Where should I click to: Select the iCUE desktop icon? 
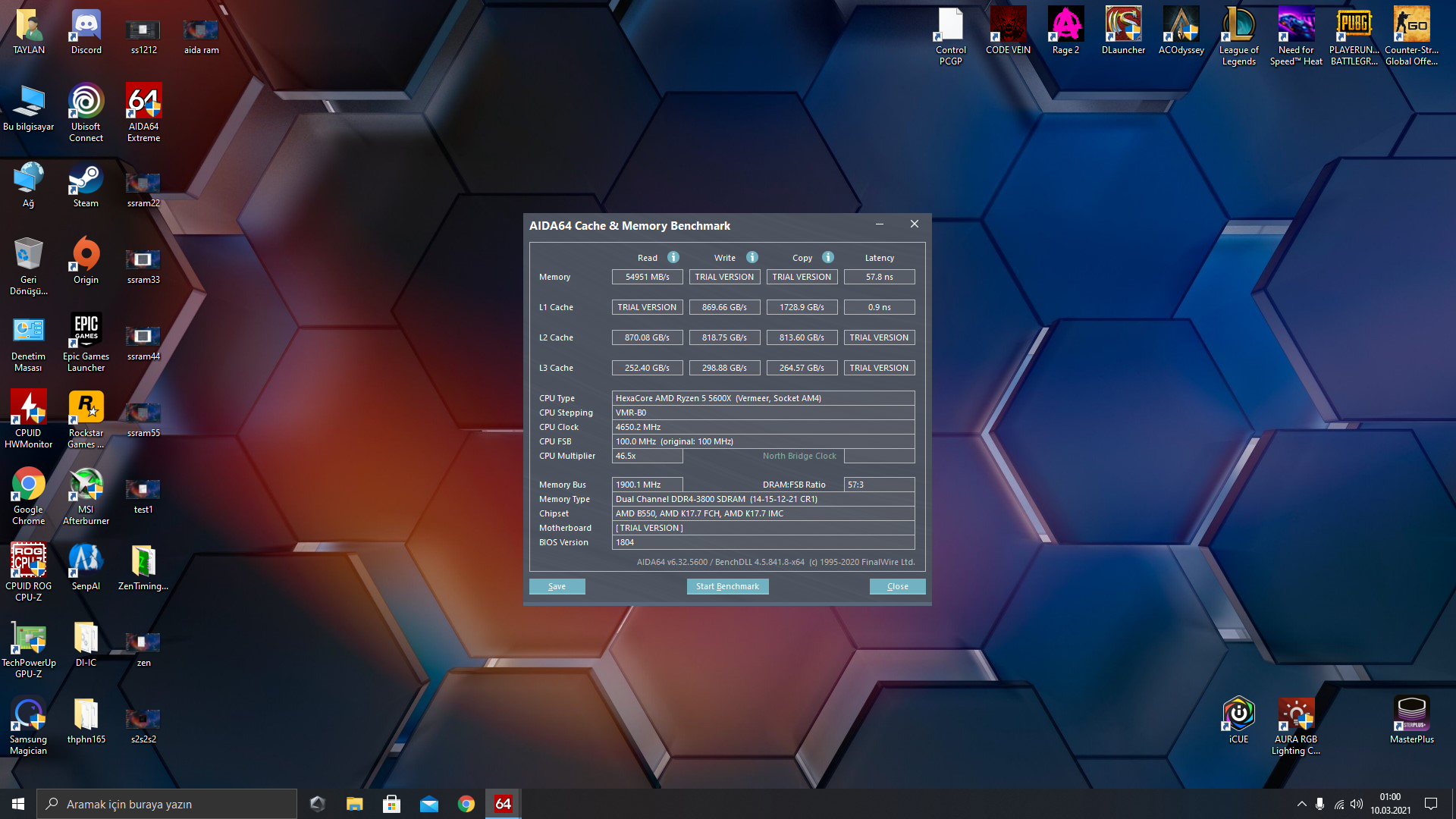1238,720
